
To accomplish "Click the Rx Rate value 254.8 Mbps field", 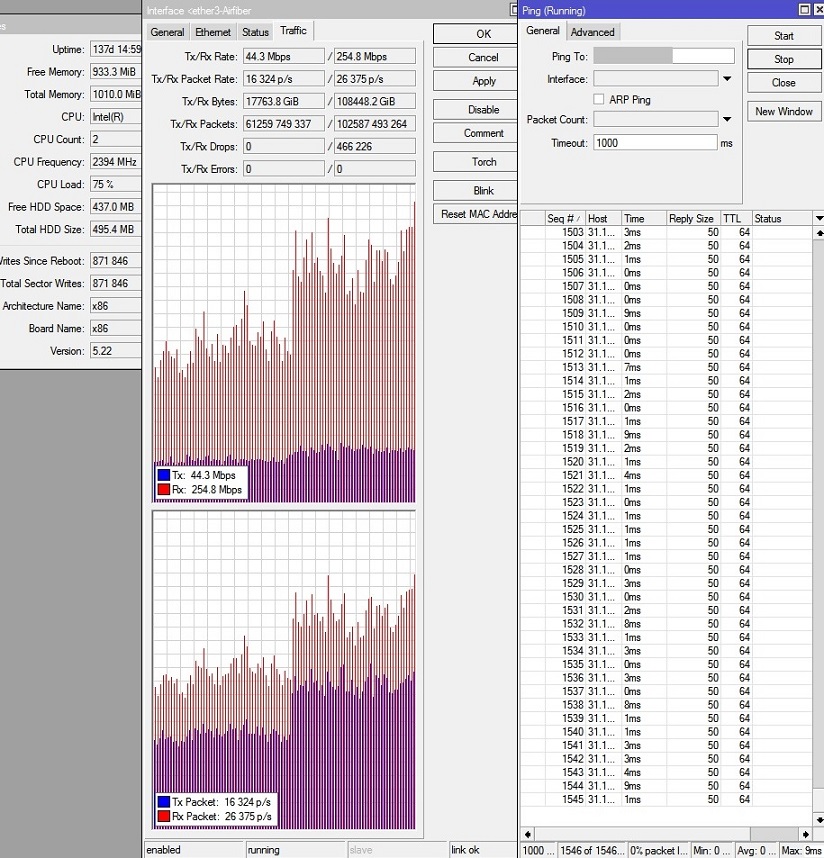I will click(374, 56).
